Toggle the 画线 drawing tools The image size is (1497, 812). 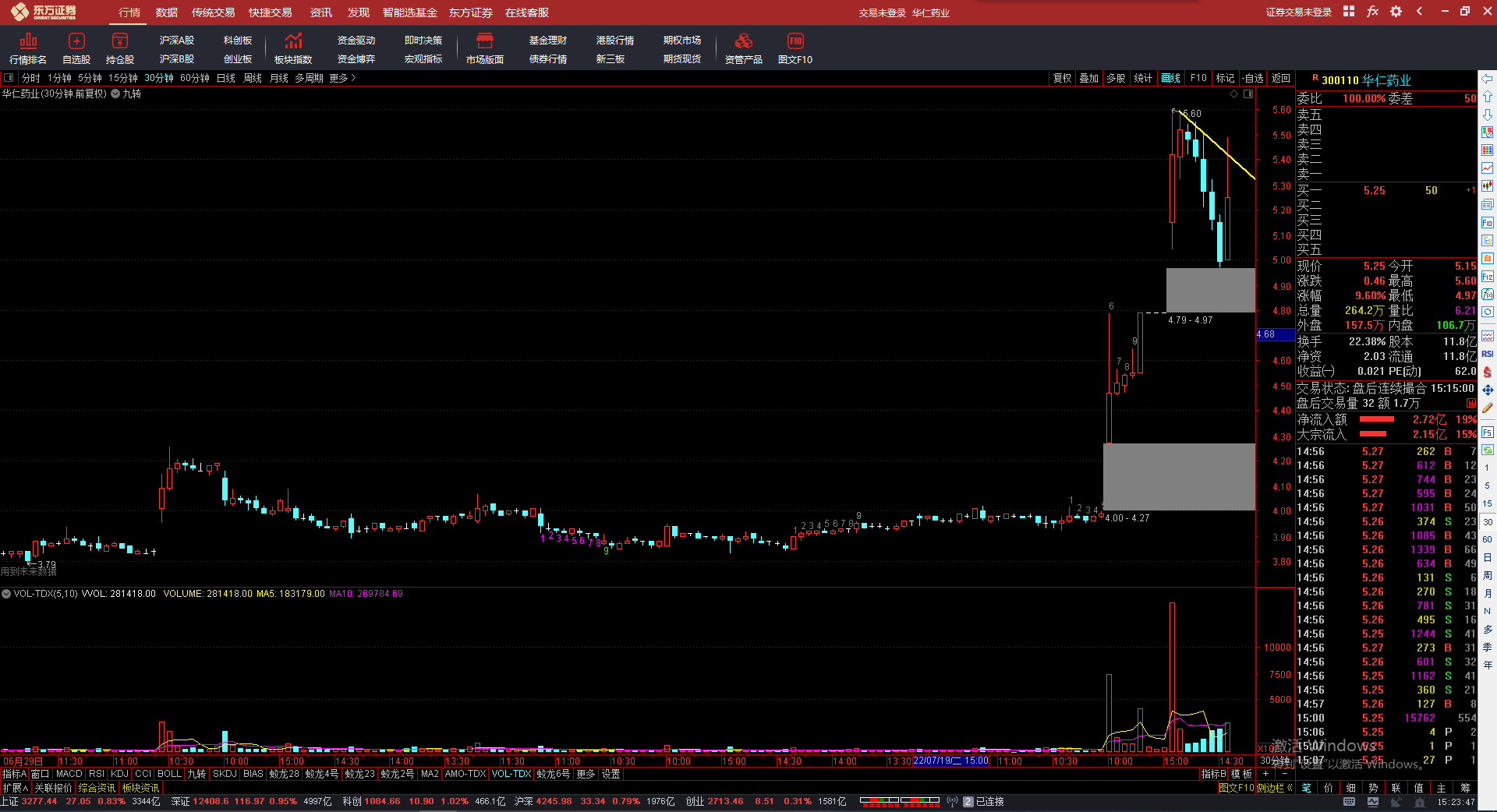[1170, 78]
